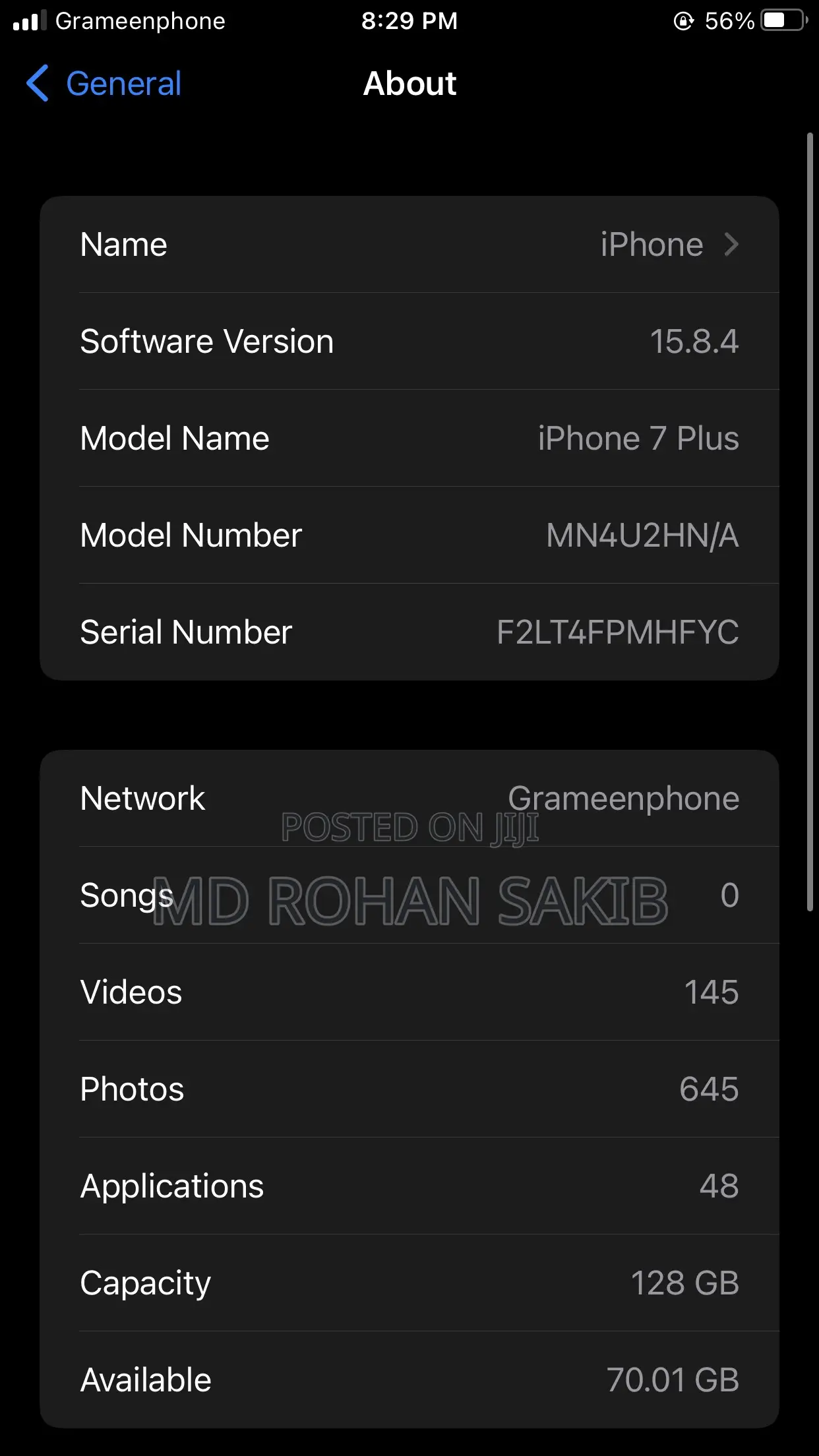This screenshot has width=819, height=1456.
Task: Tap the Model Number value MN4U2HN/A
Action: [x=642, y=535]
